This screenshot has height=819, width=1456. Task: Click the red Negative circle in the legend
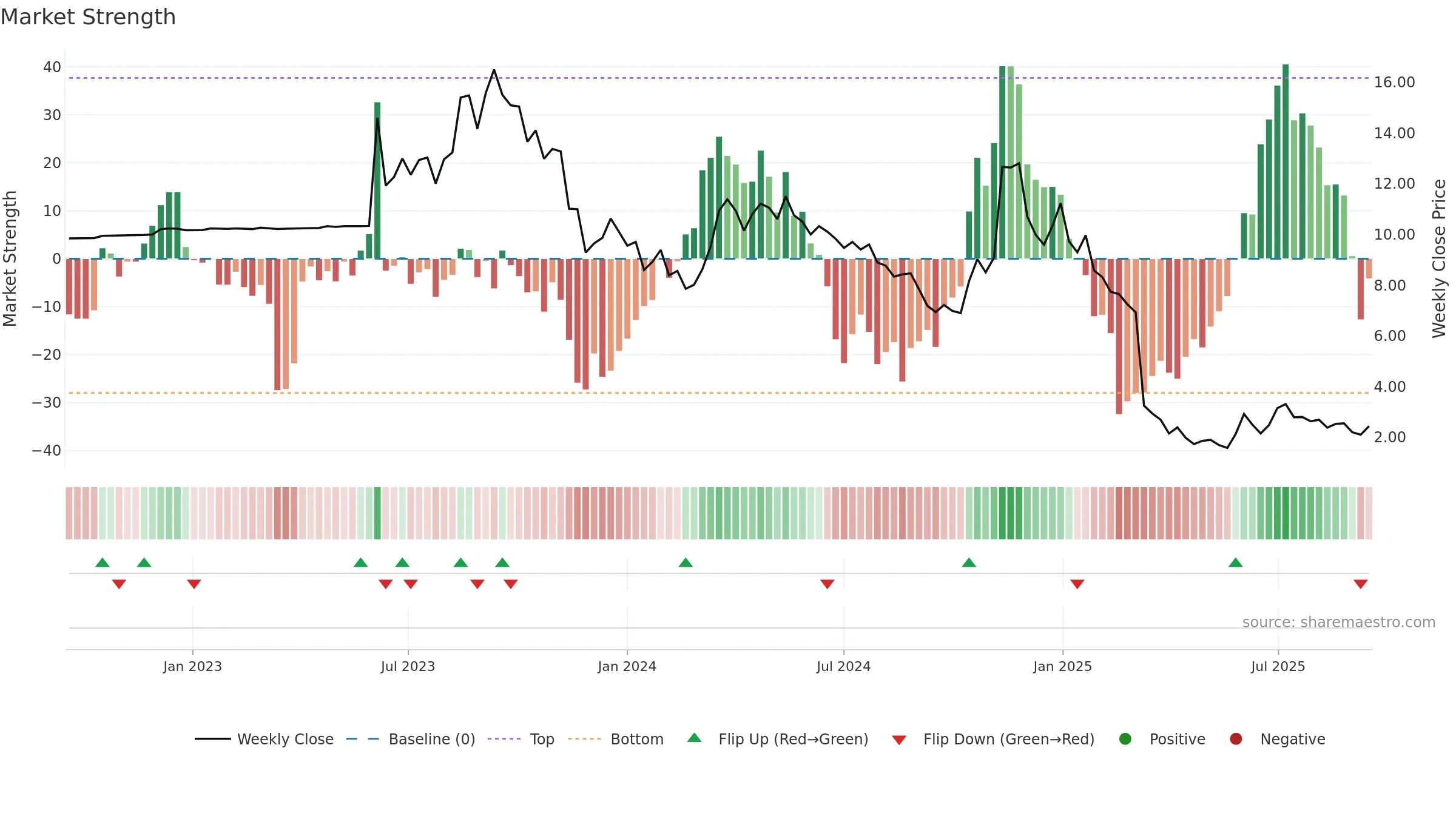click(1236, 739)
